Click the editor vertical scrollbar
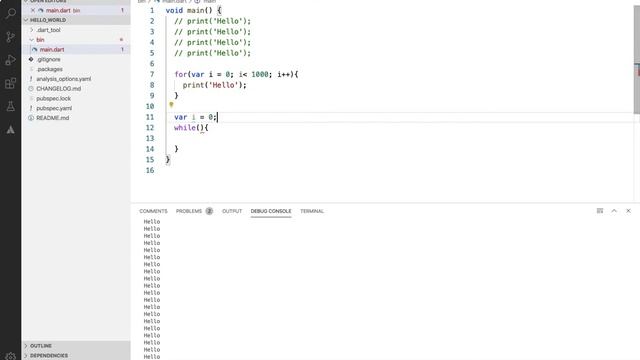This screenshot has width=640, height=360. (x=636, y=59)
